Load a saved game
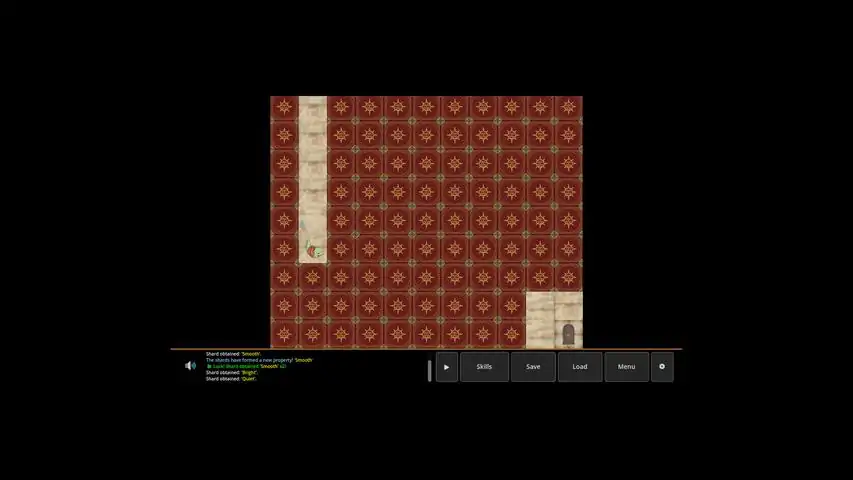Screen dimensions: 853x480 pos(580,367)
